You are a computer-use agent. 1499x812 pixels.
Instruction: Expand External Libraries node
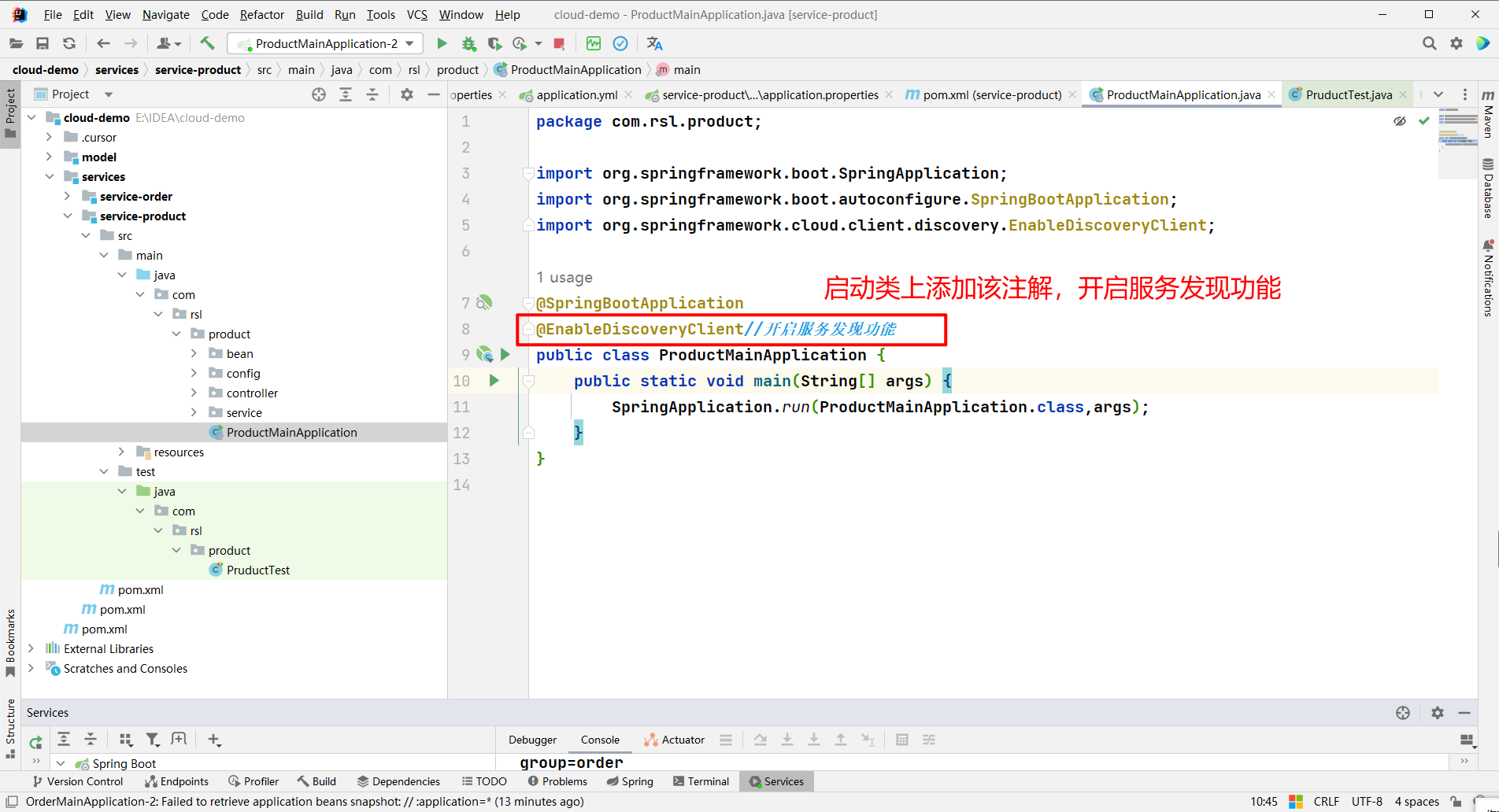click(31, 648)
